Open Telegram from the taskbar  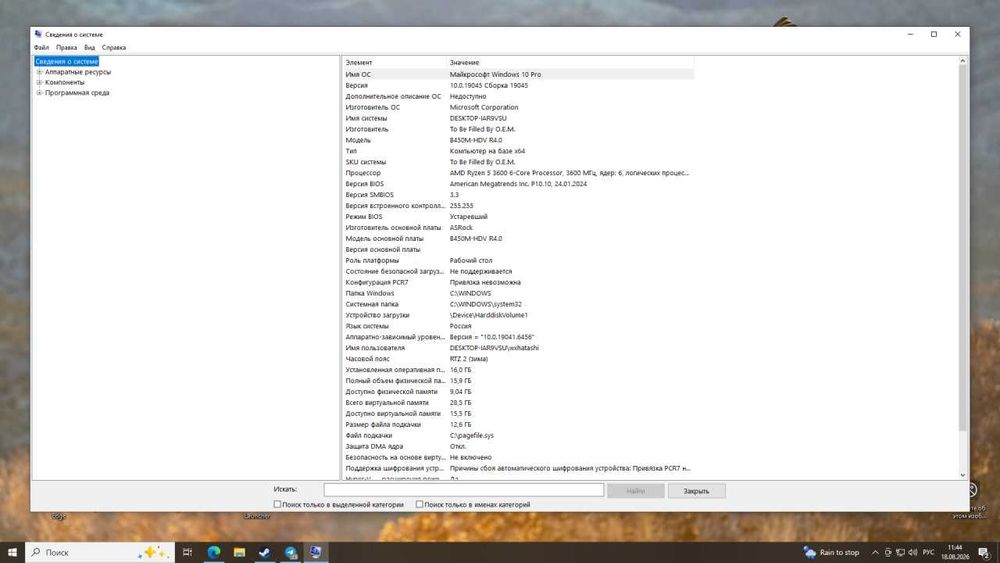pyautogui.click(x=291, y=552)
